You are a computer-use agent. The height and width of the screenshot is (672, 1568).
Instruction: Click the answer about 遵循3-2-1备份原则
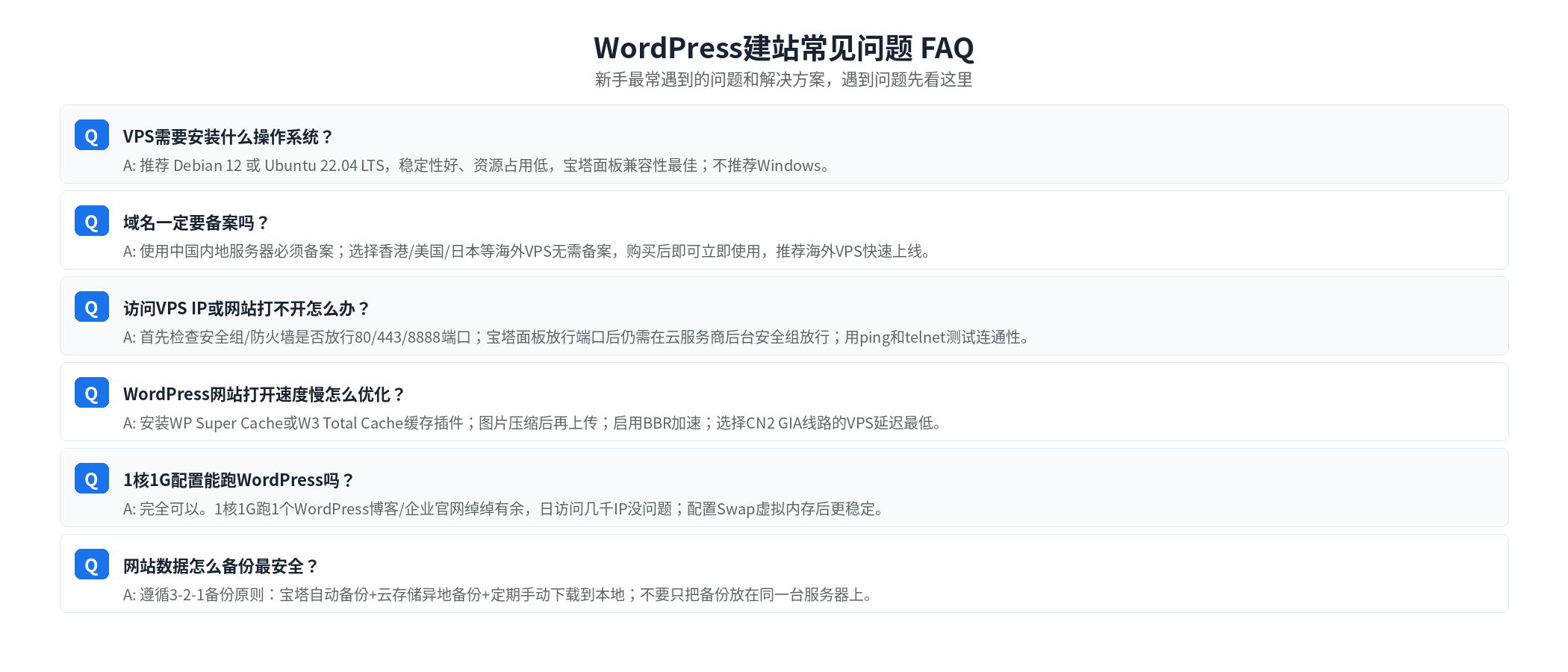(500, 595)
